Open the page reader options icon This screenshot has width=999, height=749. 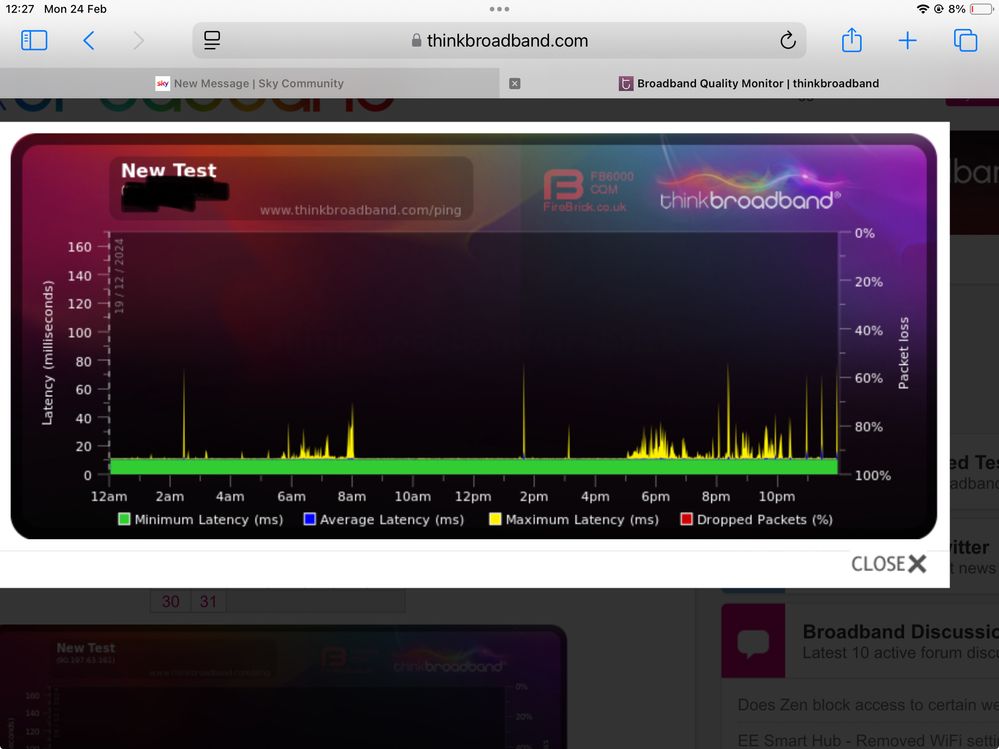212,41
